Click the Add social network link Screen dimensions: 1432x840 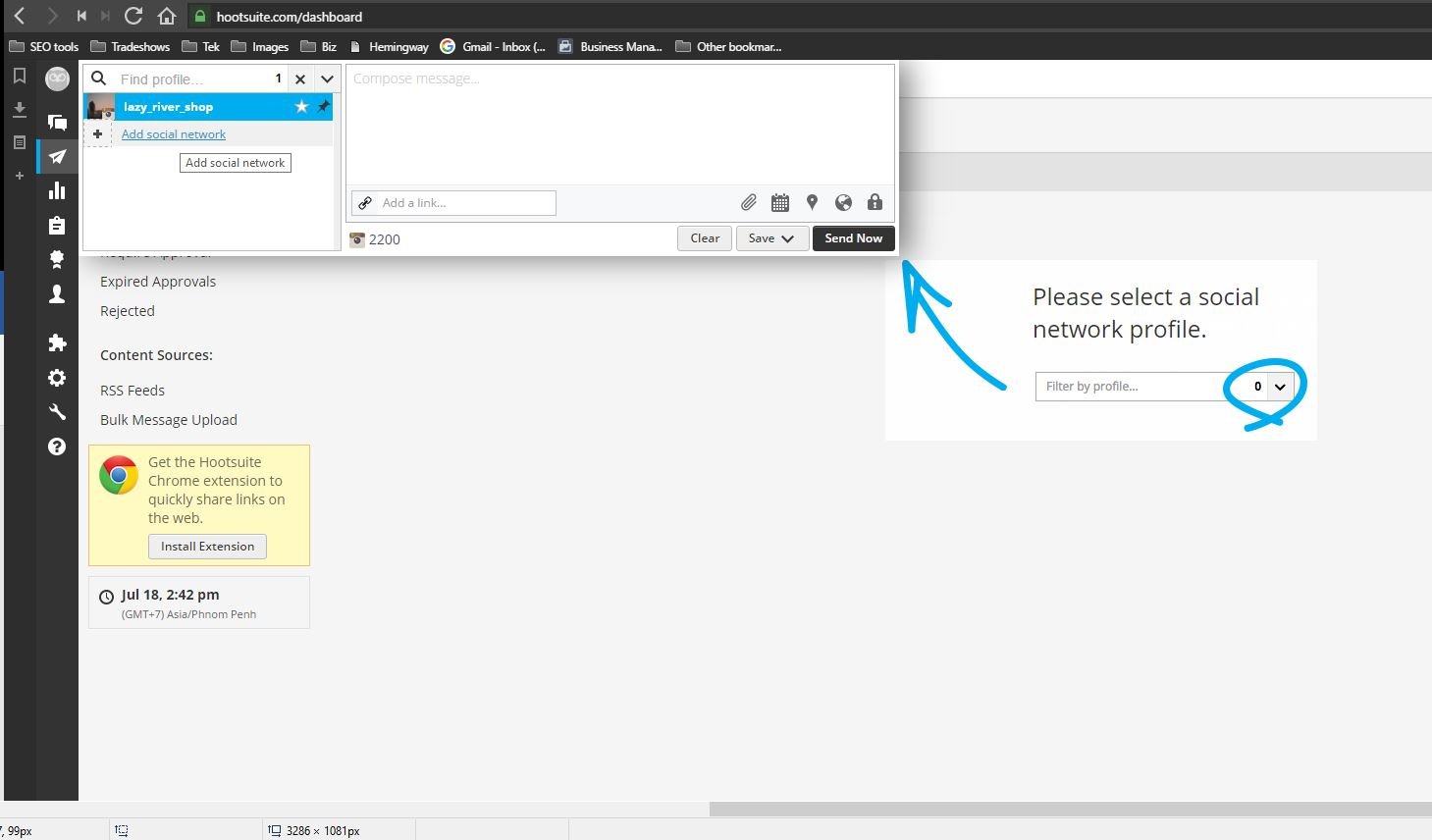click(x=174, y=134)
